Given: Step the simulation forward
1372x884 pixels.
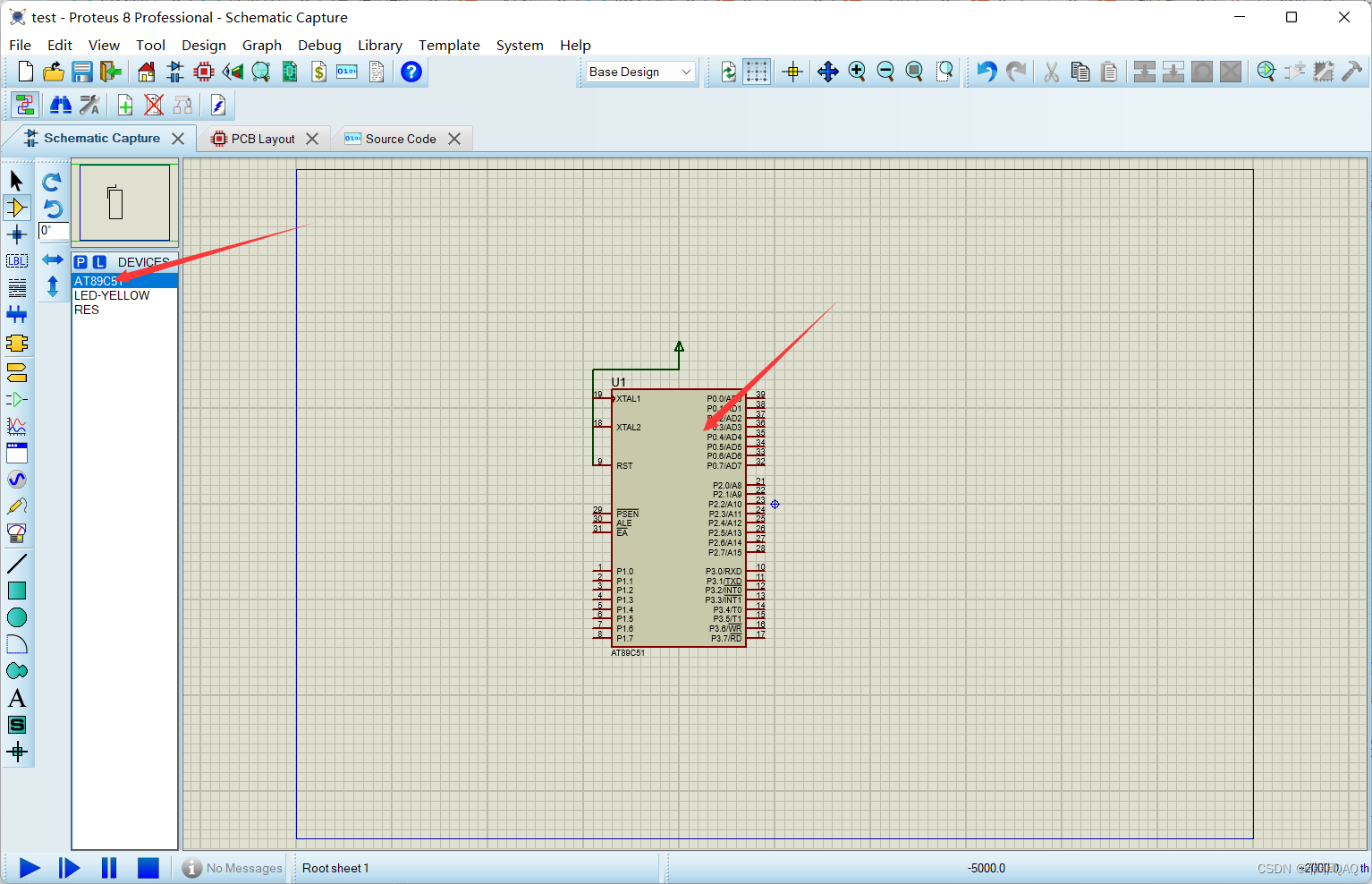Looking at the screenshot, I should click(69, 868).
